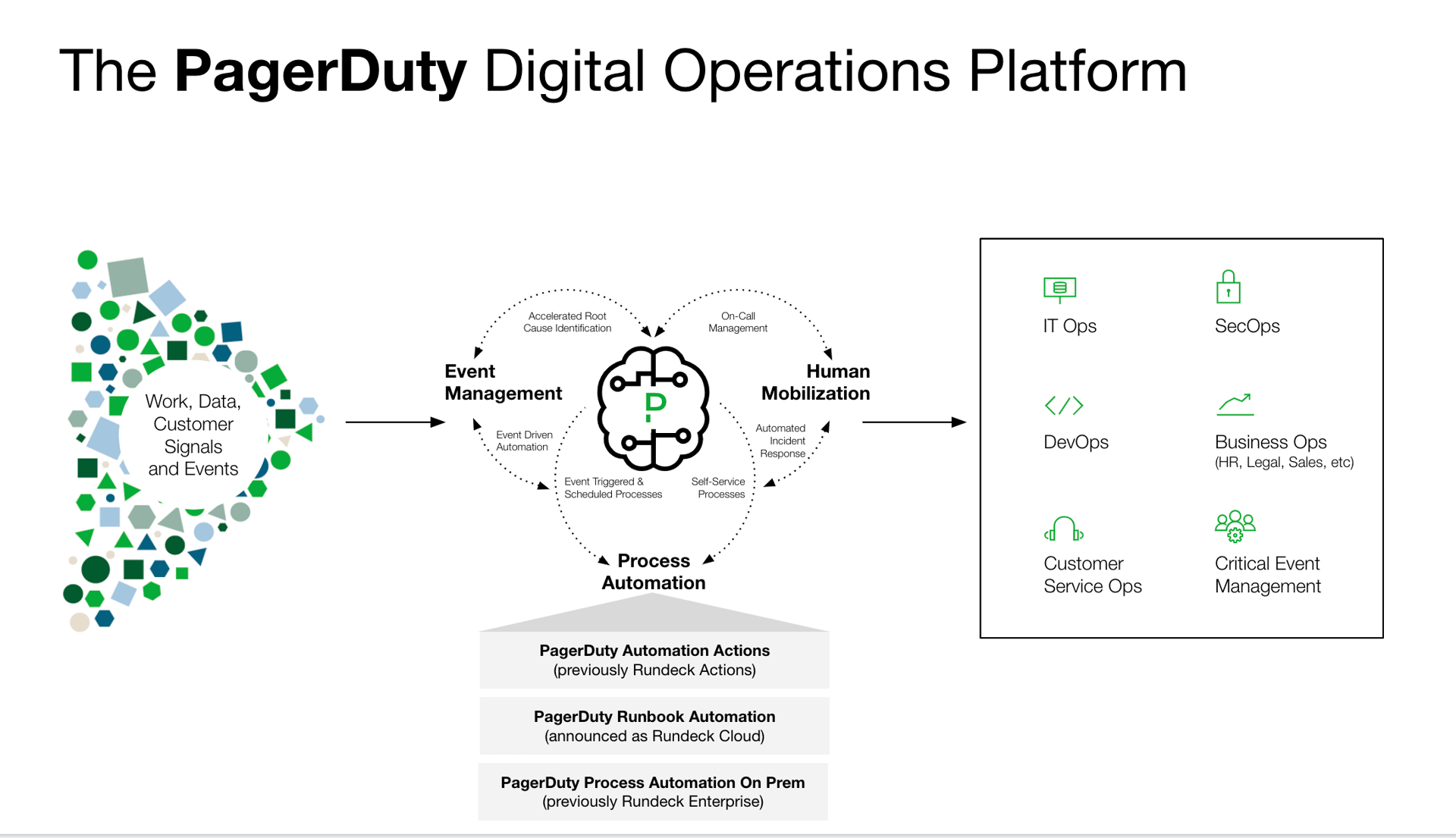
Task: Click the Event Management heading
Action: tap(503, 382)
